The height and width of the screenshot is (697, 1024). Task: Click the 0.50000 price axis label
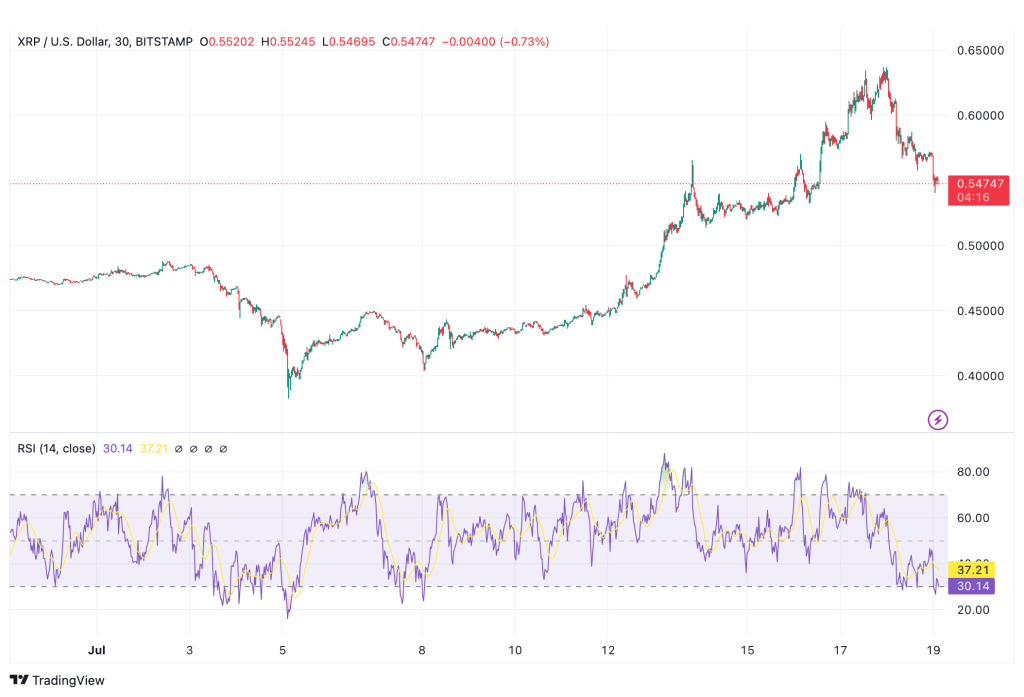point(980,246)
